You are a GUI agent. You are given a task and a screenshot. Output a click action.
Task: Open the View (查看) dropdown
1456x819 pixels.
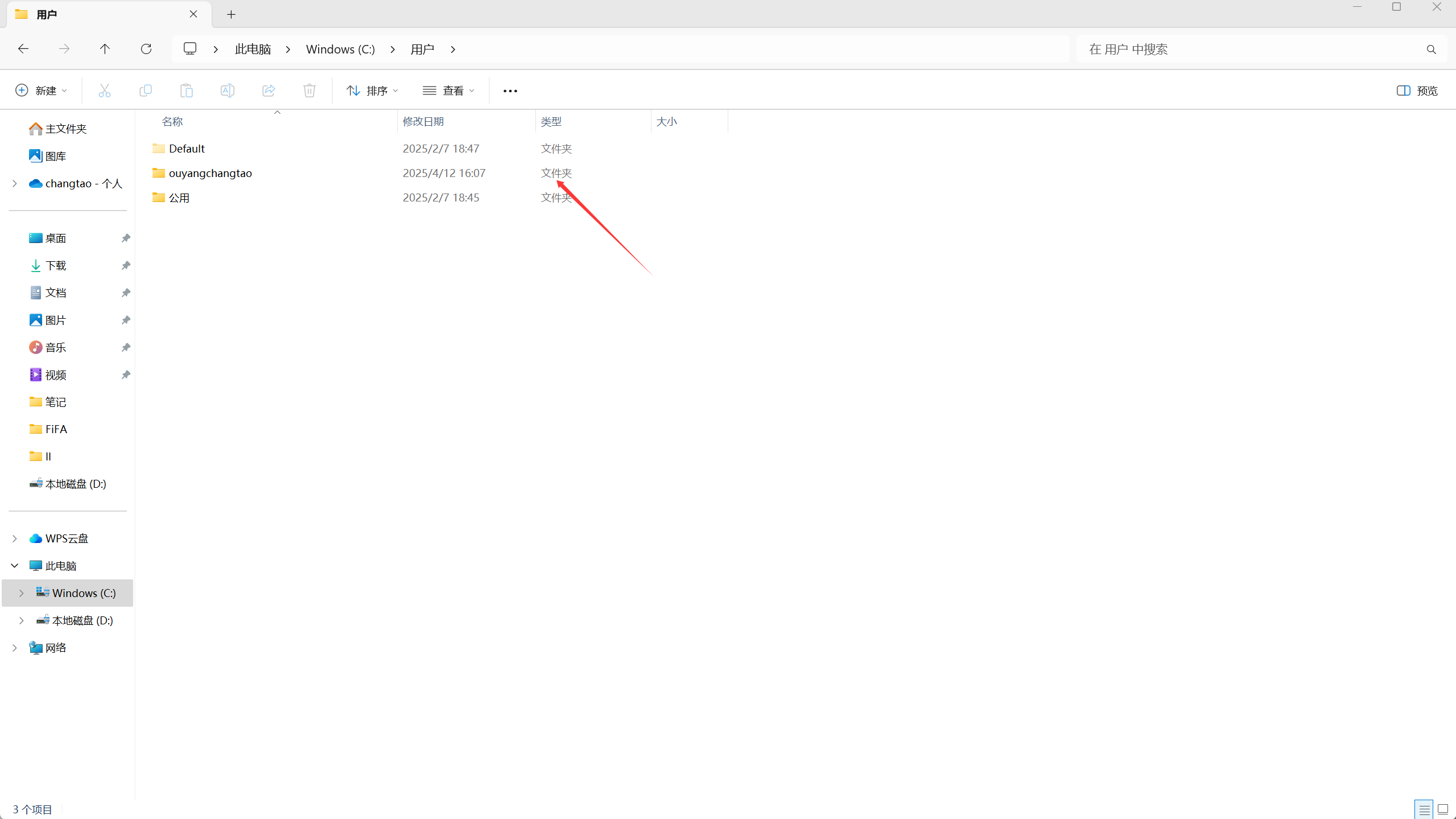(448, 90)
